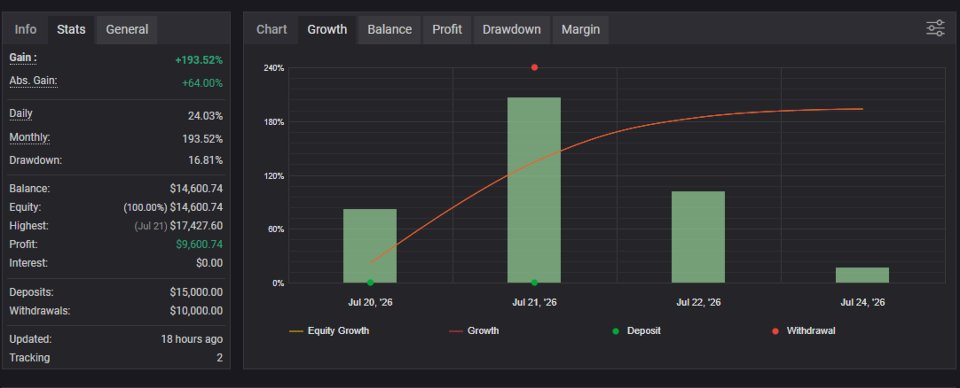Click the Abs. Gain value +64.00%
The image size is (960, 388).
202,83
